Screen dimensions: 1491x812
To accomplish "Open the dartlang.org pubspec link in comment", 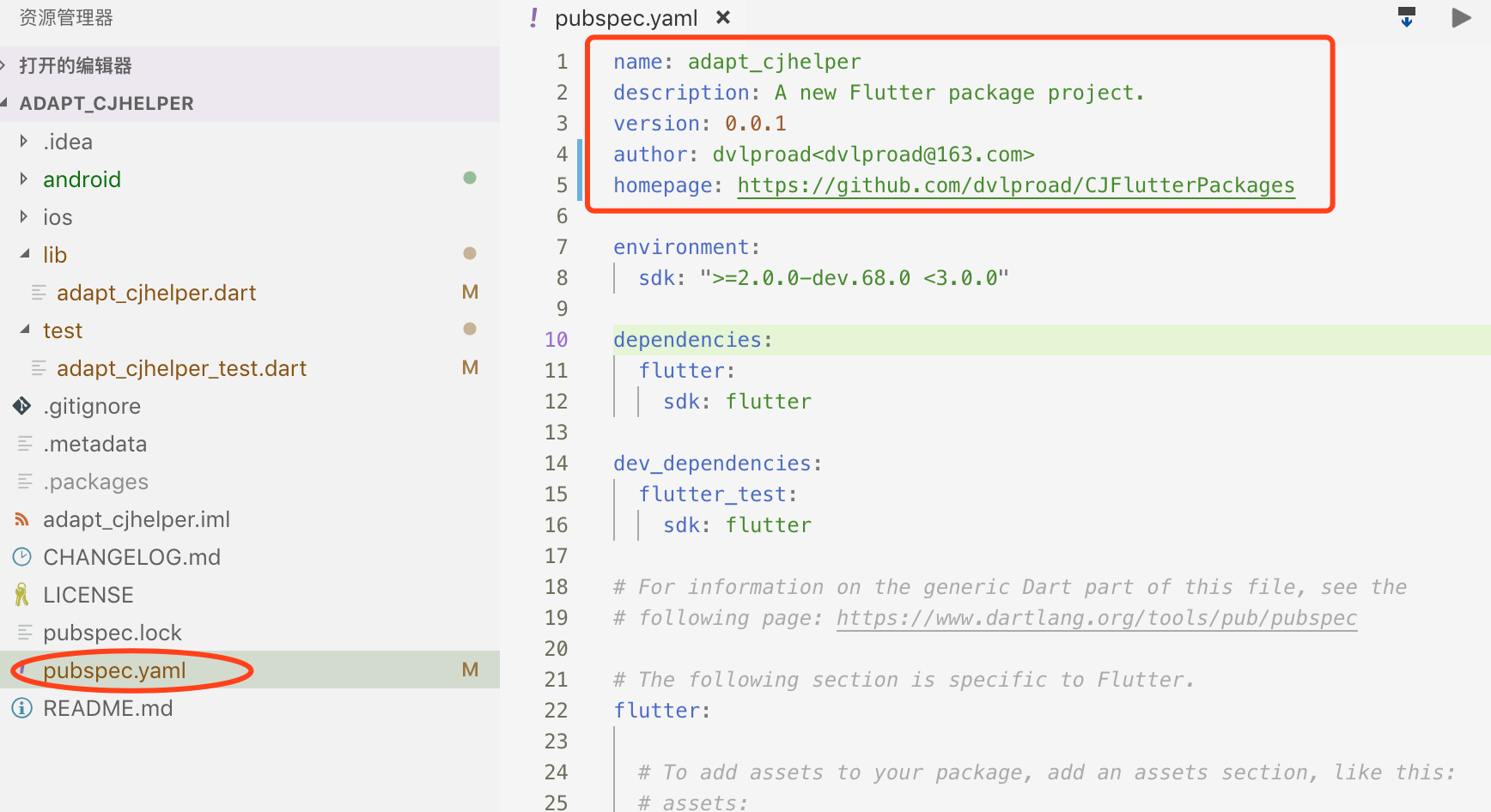I will click(1097, 618).
